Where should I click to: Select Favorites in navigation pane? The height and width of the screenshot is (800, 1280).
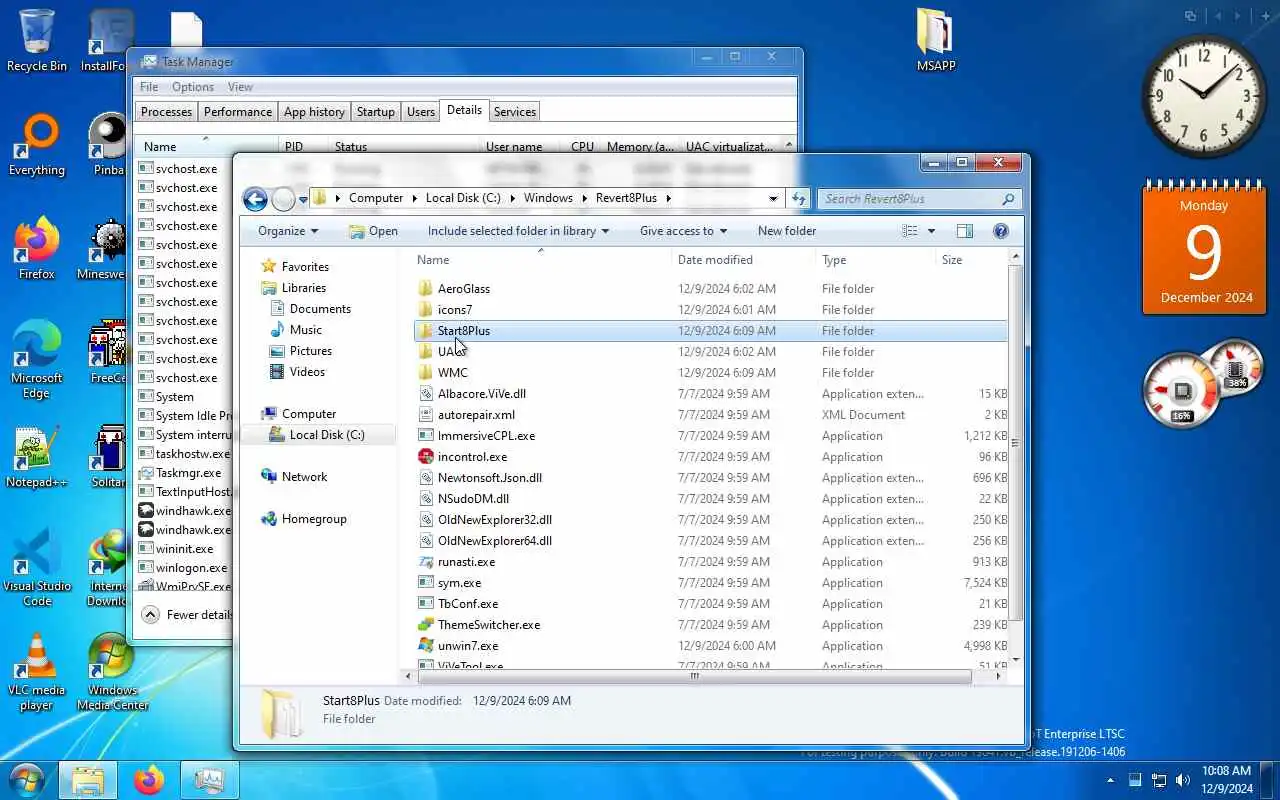click(x=305, y=267)
